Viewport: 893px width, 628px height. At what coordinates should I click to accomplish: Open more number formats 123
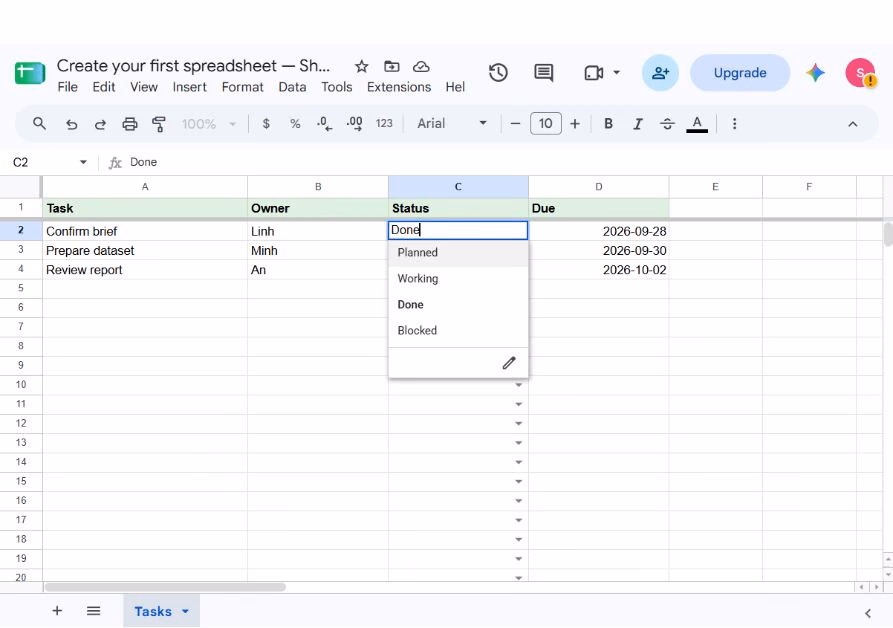point(384,124)
